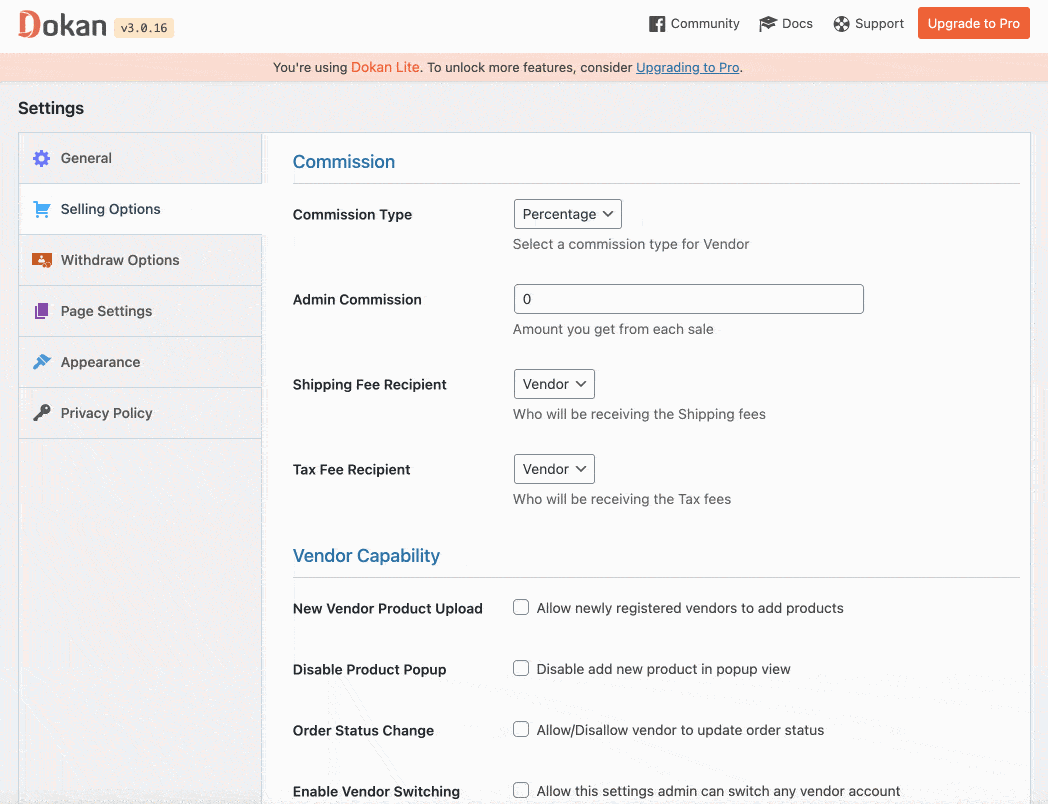The image size is (1048, 804).
Task: Enable newly registered vendors to add products
Action: point(520,607)
